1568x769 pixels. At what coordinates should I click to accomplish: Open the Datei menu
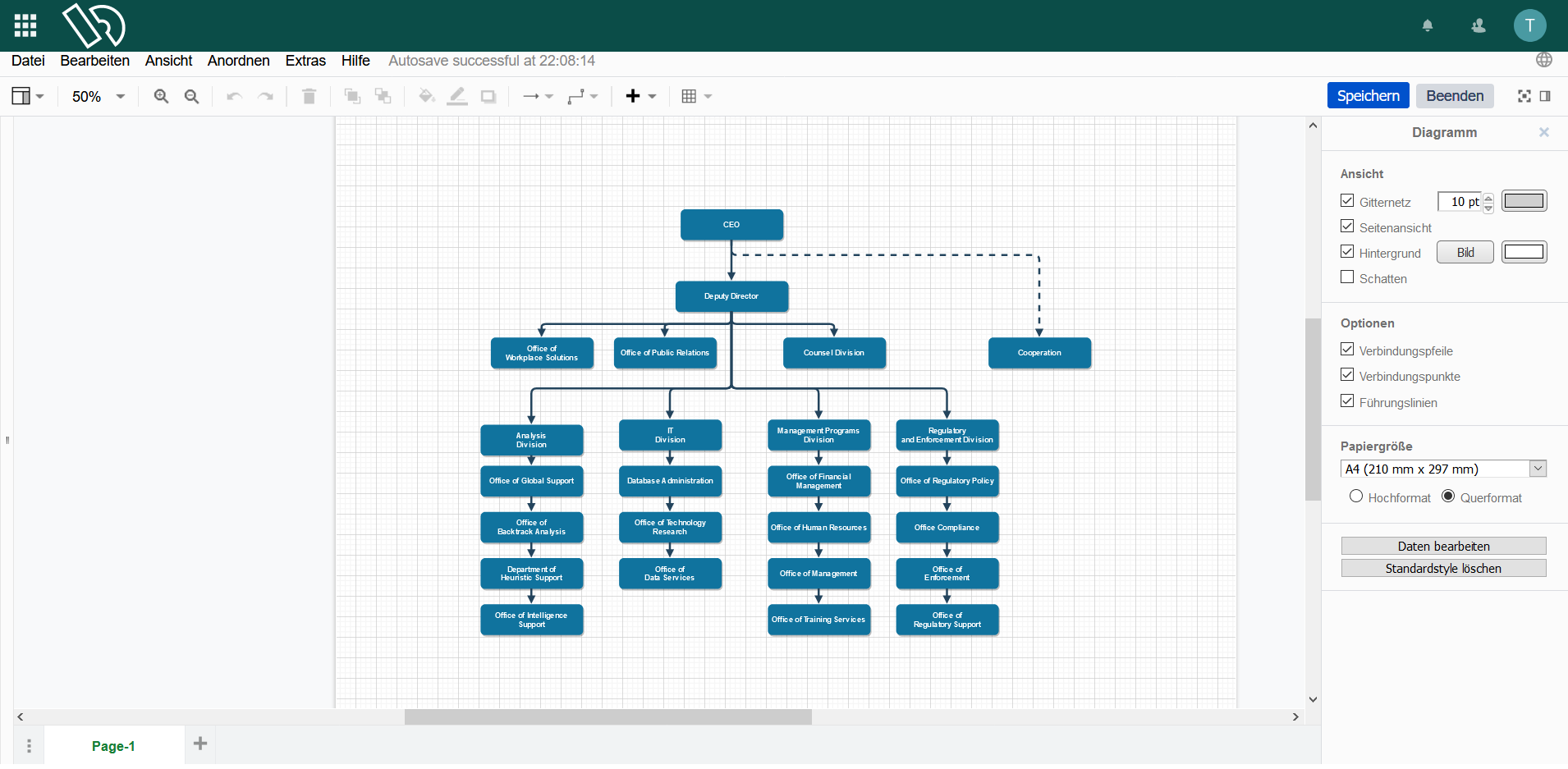click(x=28, y=61)
